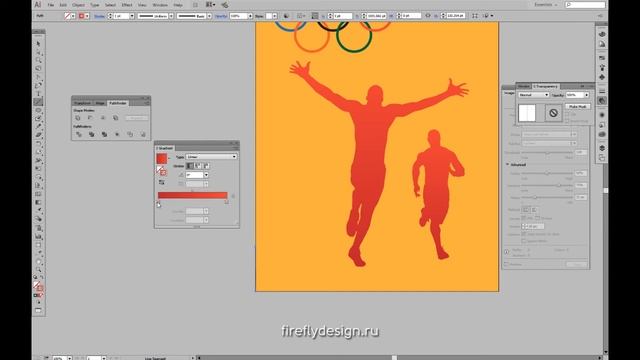The image size is (640, 360).
Task: Click Minus Front in Pathfinder panel
Action: 90,118
